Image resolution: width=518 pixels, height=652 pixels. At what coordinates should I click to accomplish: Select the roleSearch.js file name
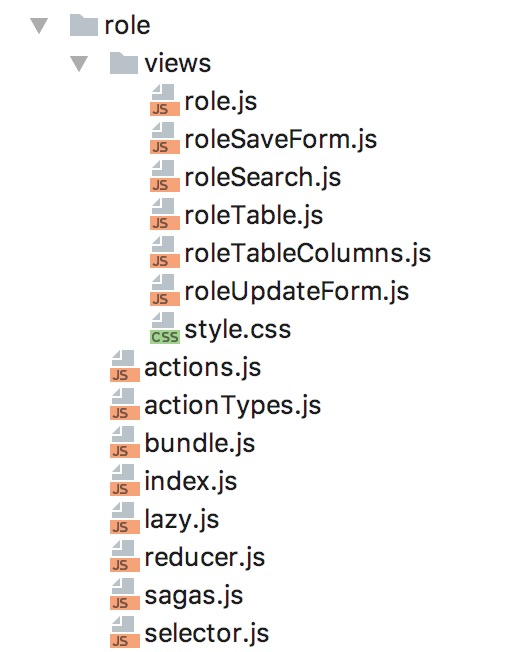coord(263,178)
